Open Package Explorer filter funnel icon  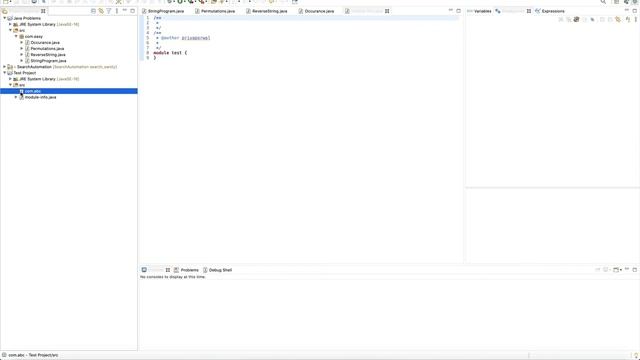pos(109,11)
